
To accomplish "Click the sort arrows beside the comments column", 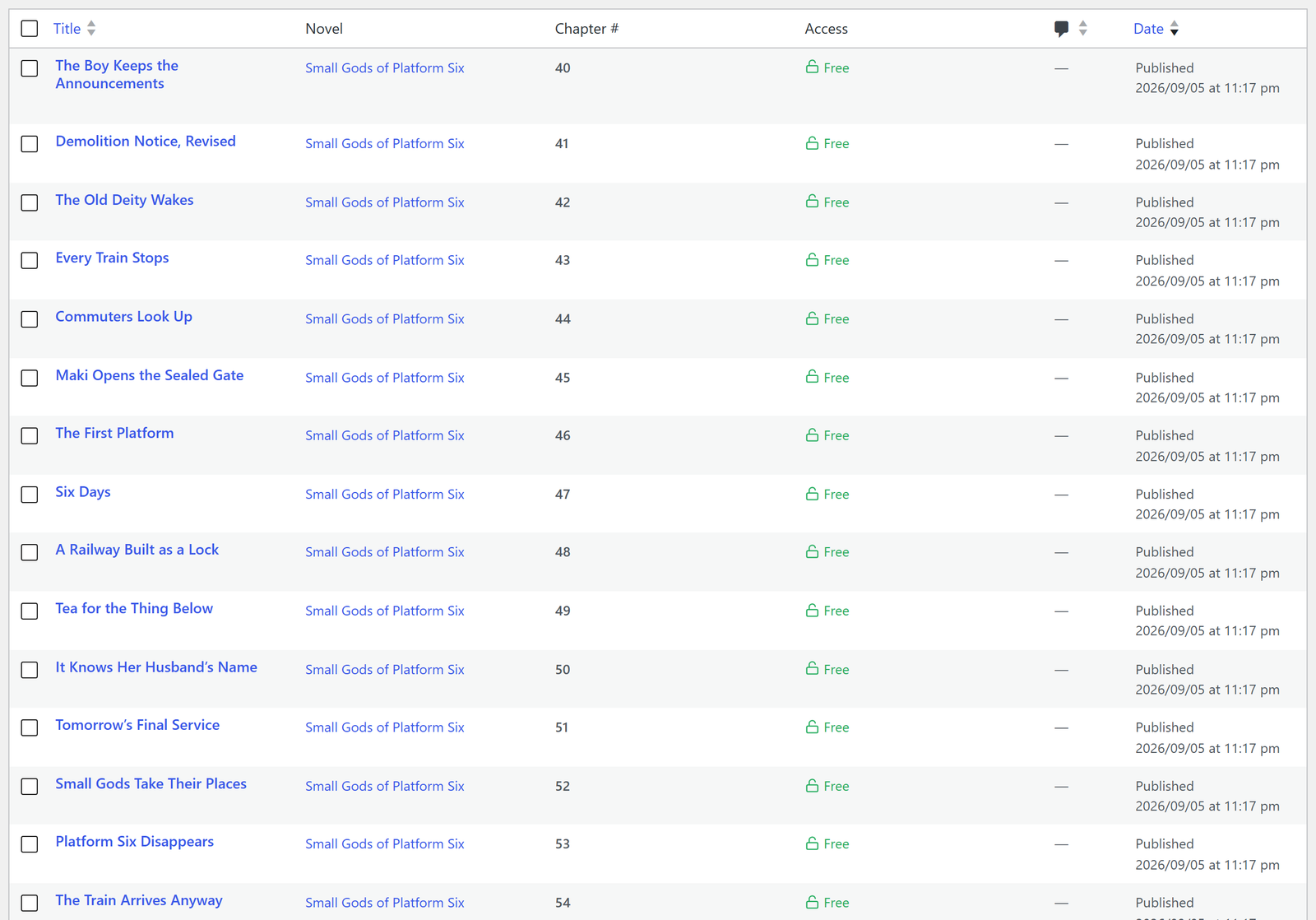I will (1082, 28).
